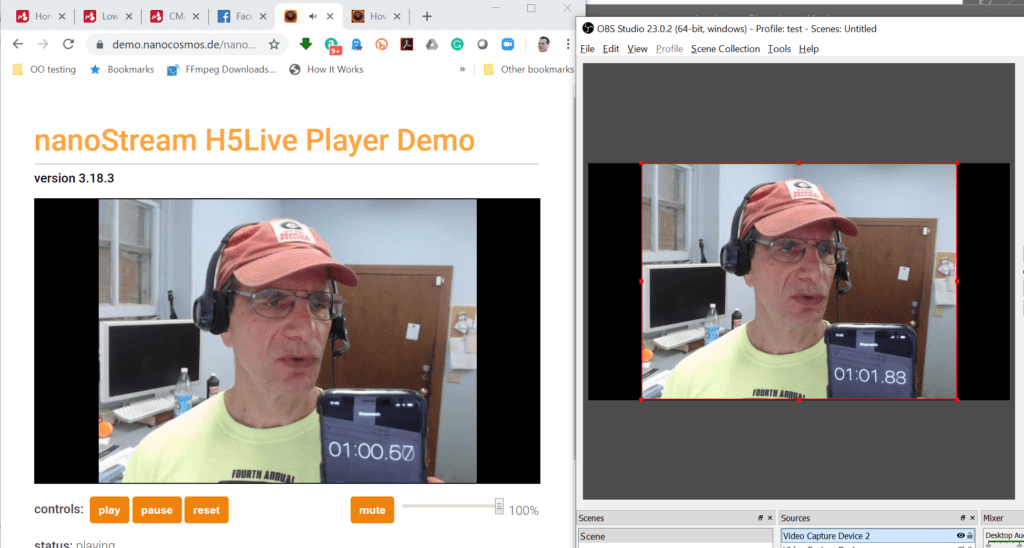Viewport: 1024px width, 548px height.
Task: Open the Grammarly extension icon
Action: pyautogui.click(x=457, y=44)
